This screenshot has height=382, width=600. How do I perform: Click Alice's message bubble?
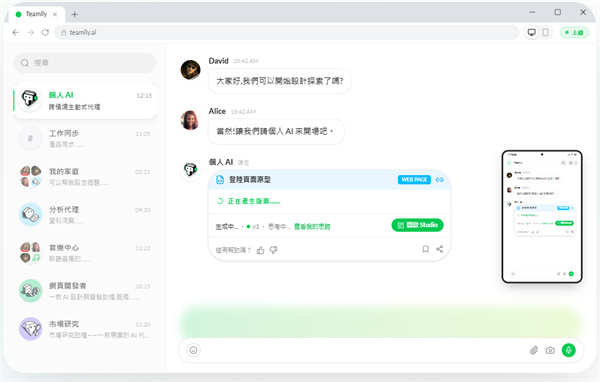pyautogui.click(x=276, y=131)
